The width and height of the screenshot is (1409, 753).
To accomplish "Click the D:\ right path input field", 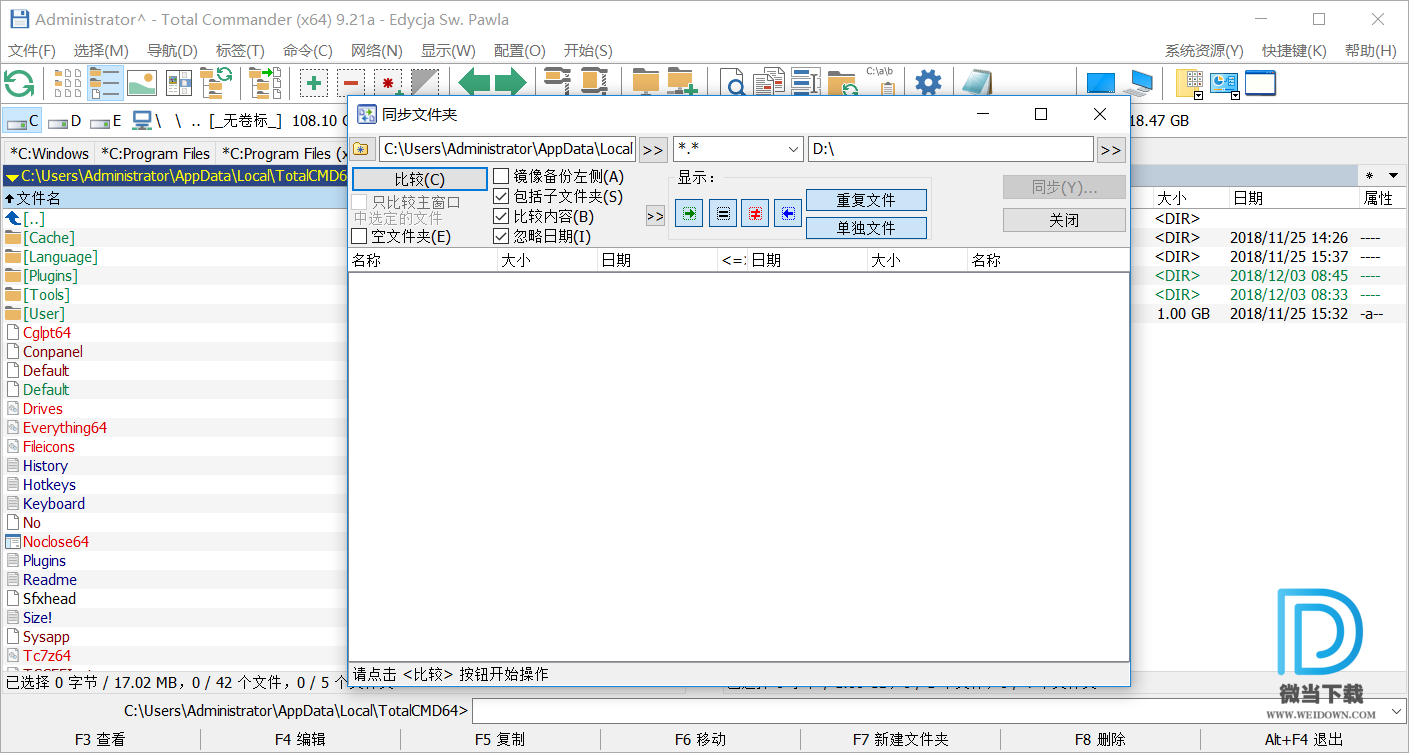I will pyautogui.click(x=951, y=150).
